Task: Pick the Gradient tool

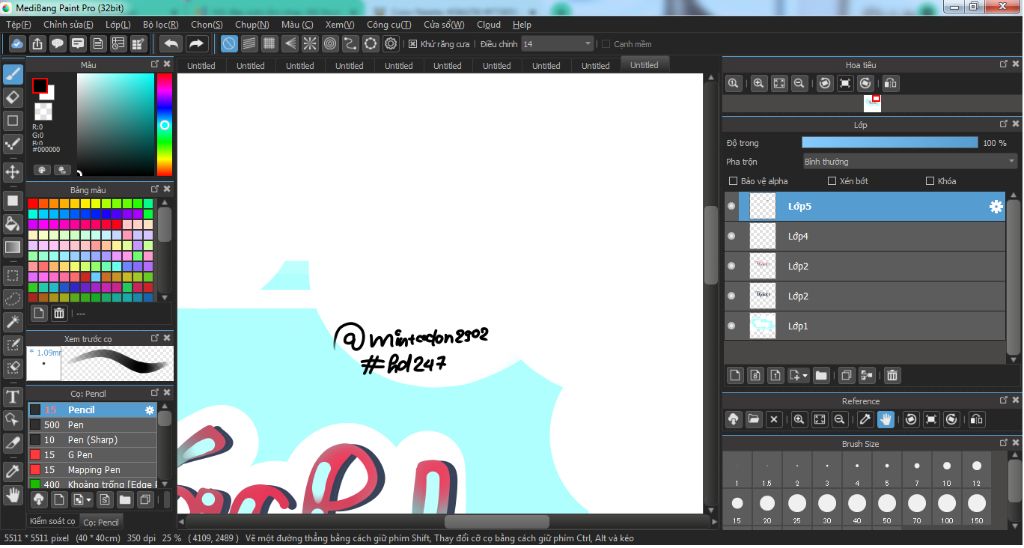Action: tap(12, 248)
